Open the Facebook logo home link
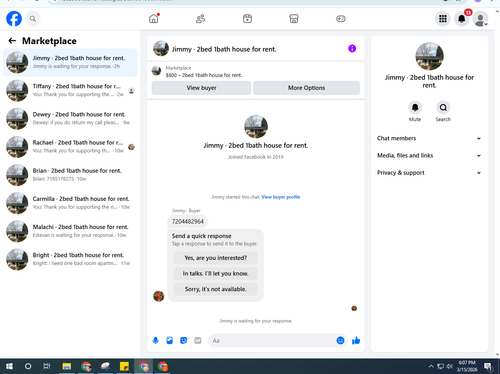This screenshot has height=374, width=500. point(14,19)
